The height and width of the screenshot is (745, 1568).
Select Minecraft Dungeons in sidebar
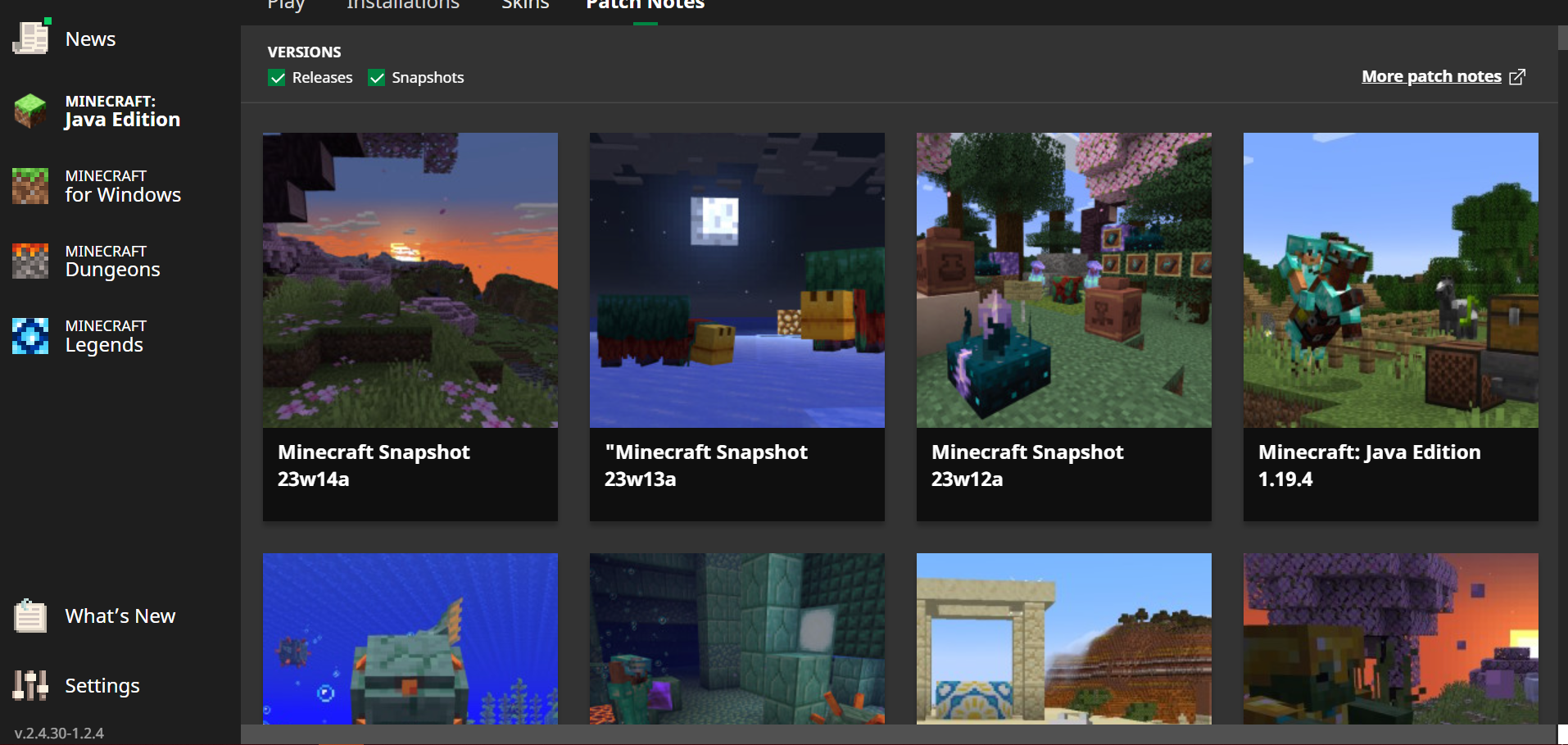[113, 261]
